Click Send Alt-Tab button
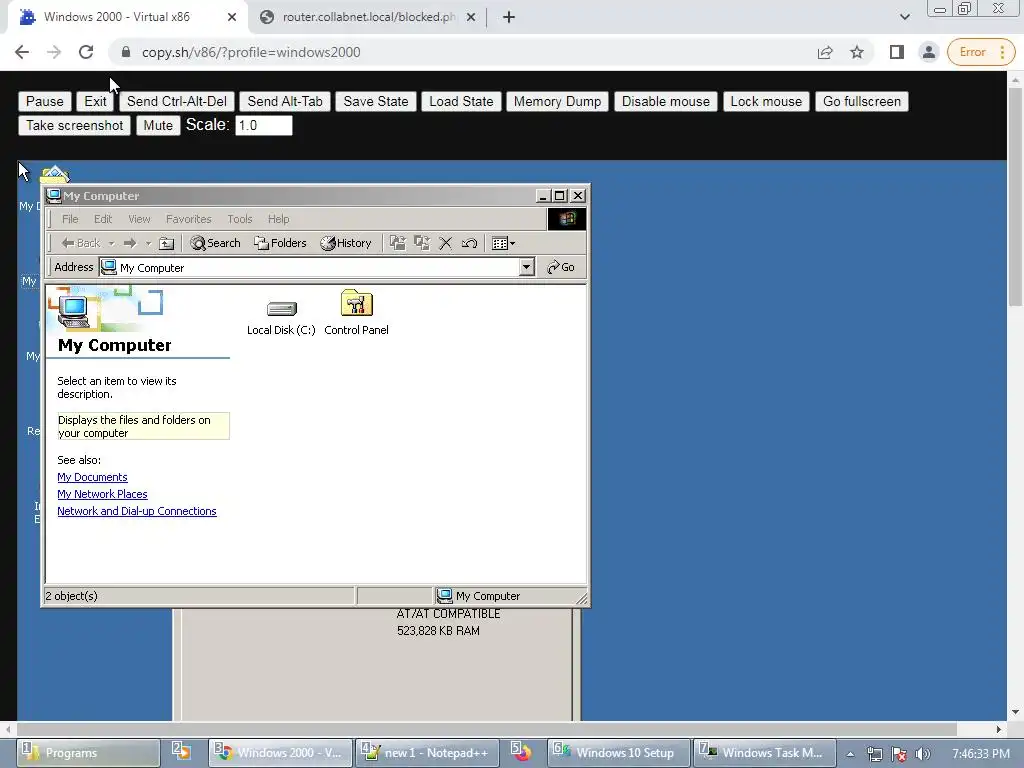 tap(285, 101)
